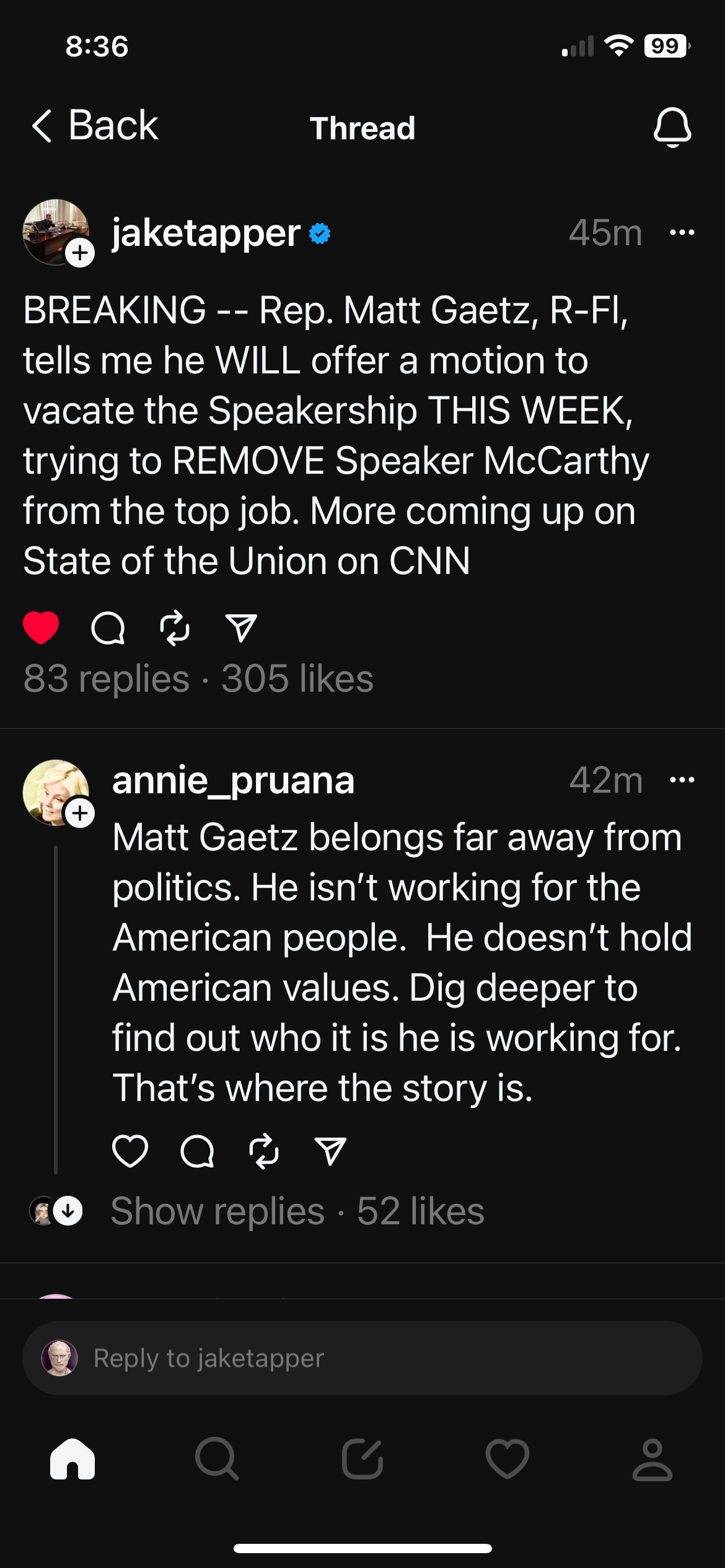Follow annie_pruana via avatar plus badge
Viewport: 725px width, 1568px height.
80,814
